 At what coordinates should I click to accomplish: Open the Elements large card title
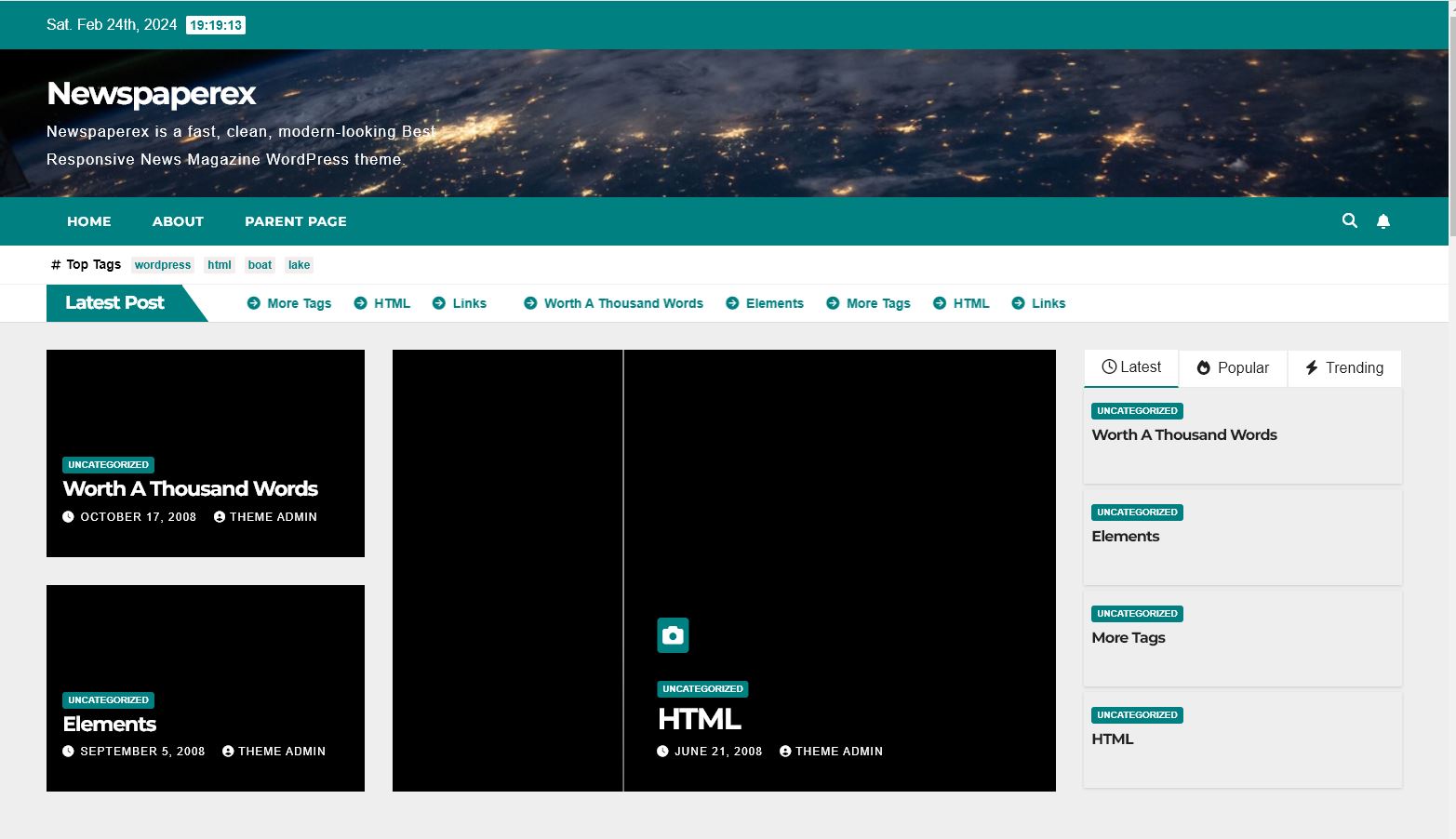point(109,724)
